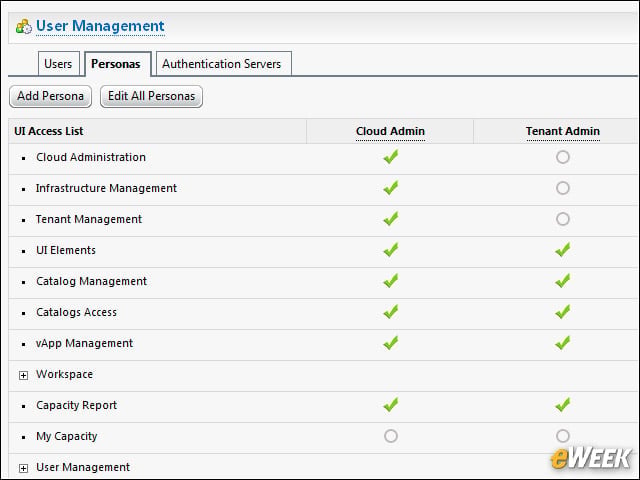Click the Add Persona button
The height and width of the screenshot is (480, 640).
point(51,96)
